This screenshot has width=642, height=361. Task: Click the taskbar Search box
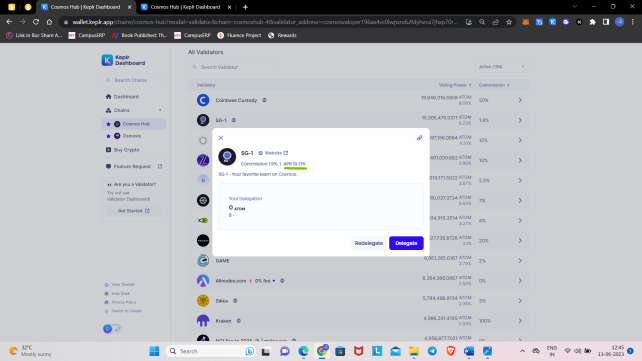tap(210, 351)
